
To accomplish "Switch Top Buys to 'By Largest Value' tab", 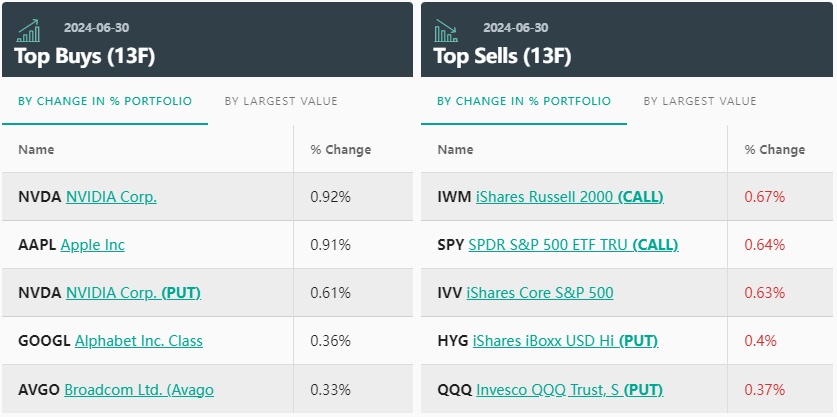I will click(x=281, y=101).
